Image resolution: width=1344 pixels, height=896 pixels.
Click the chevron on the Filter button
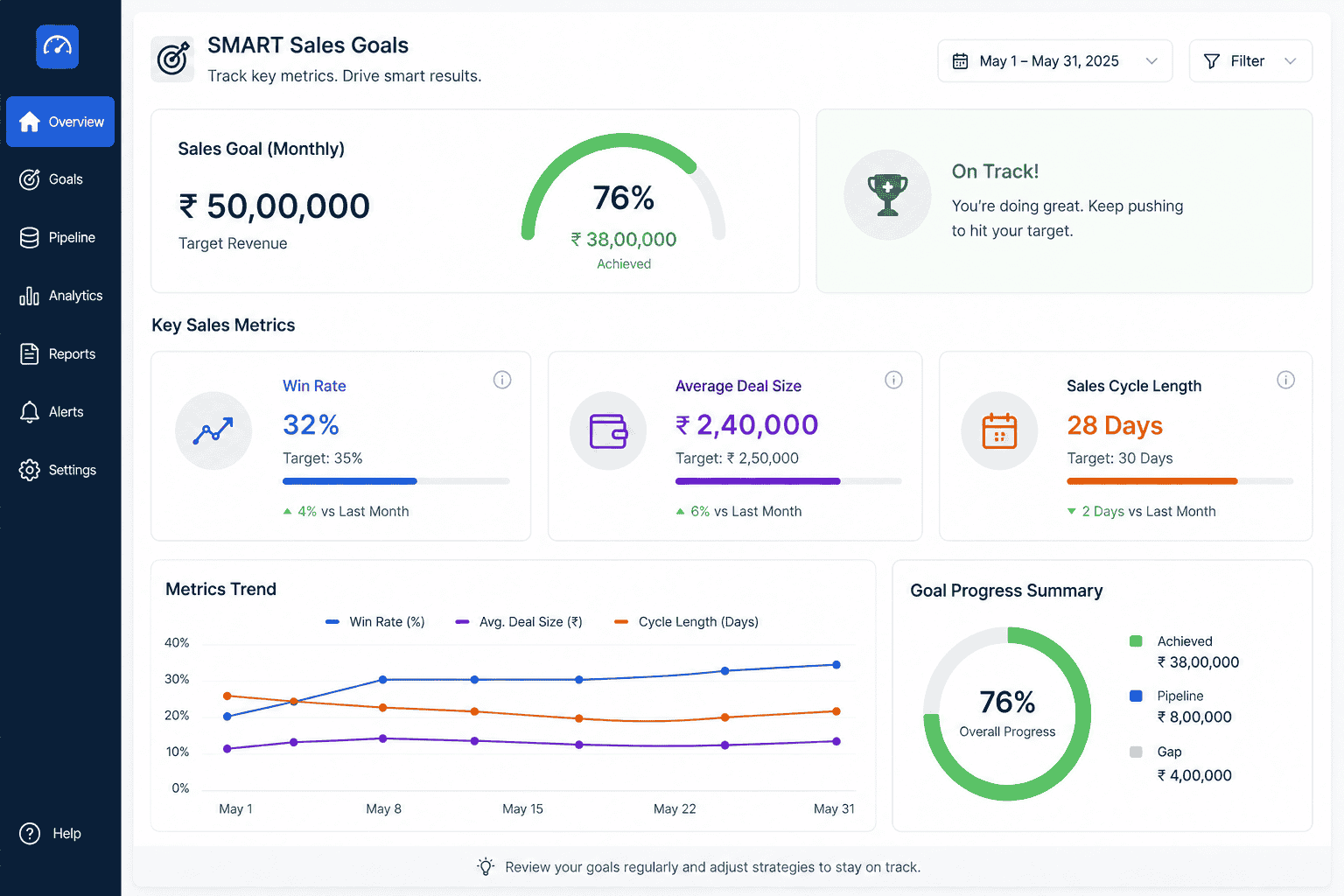[x=1290, y=61]
